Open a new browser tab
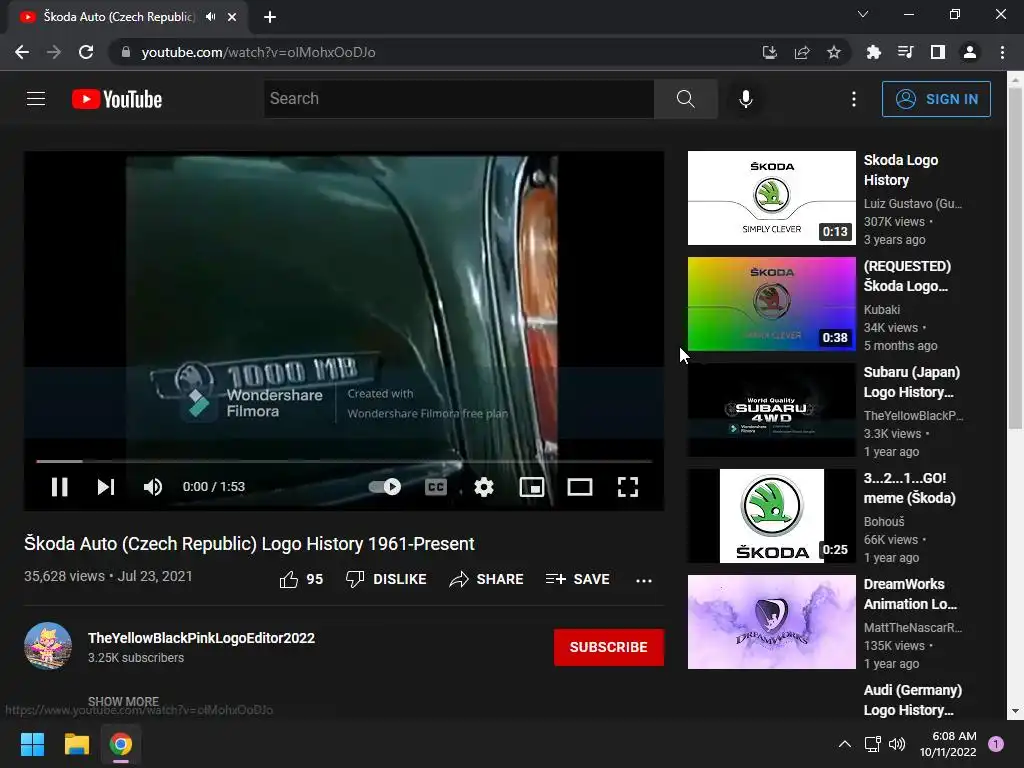The height and width of the screenshot is (768, 1024). click(x=270, y=17)
